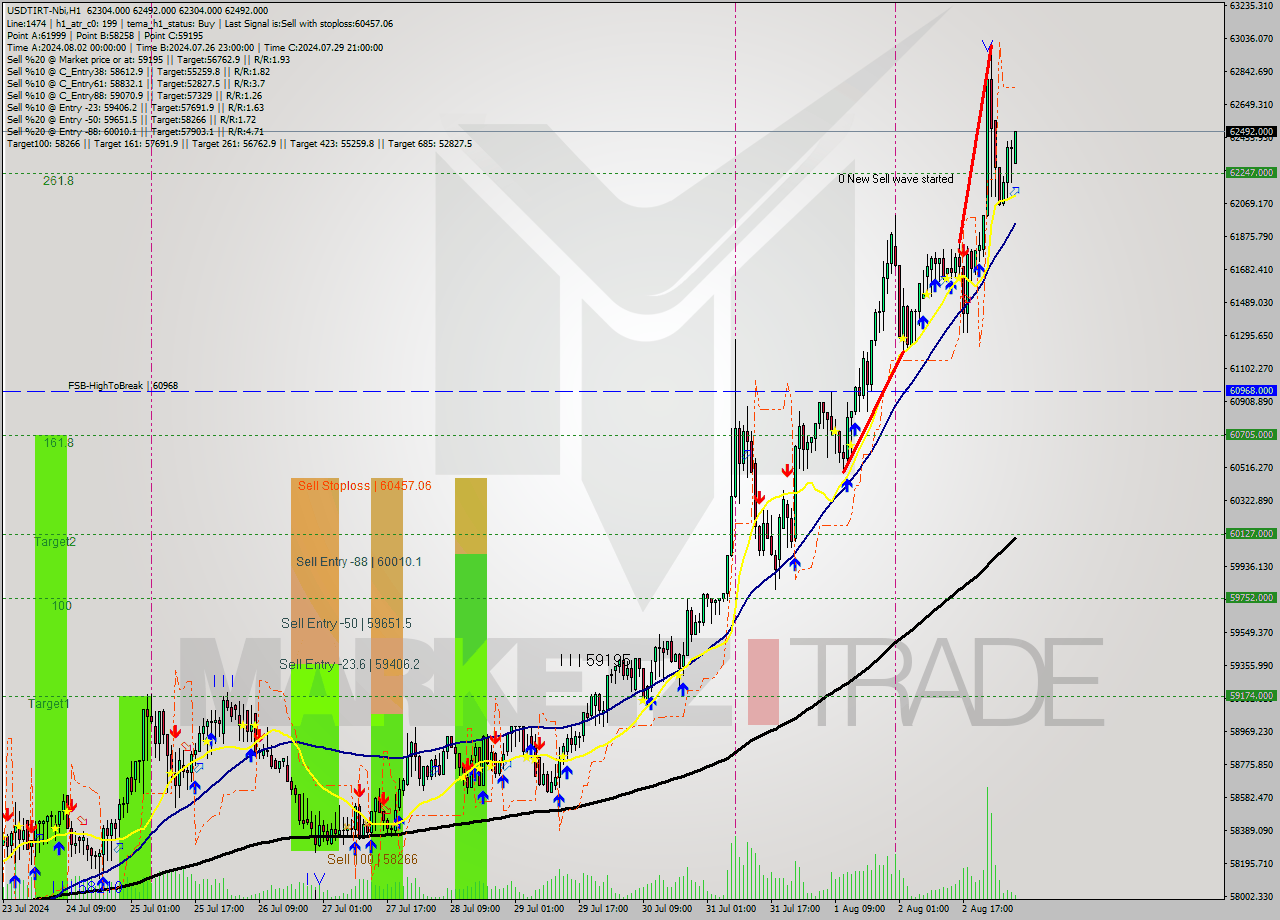
Task: Select the | | | 59195 wave label
Action: pos(595,660)
